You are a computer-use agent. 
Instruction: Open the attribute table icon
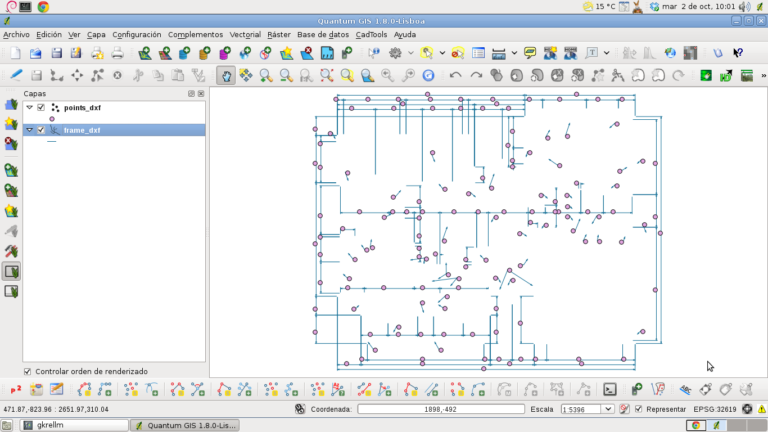coord(479,53)
